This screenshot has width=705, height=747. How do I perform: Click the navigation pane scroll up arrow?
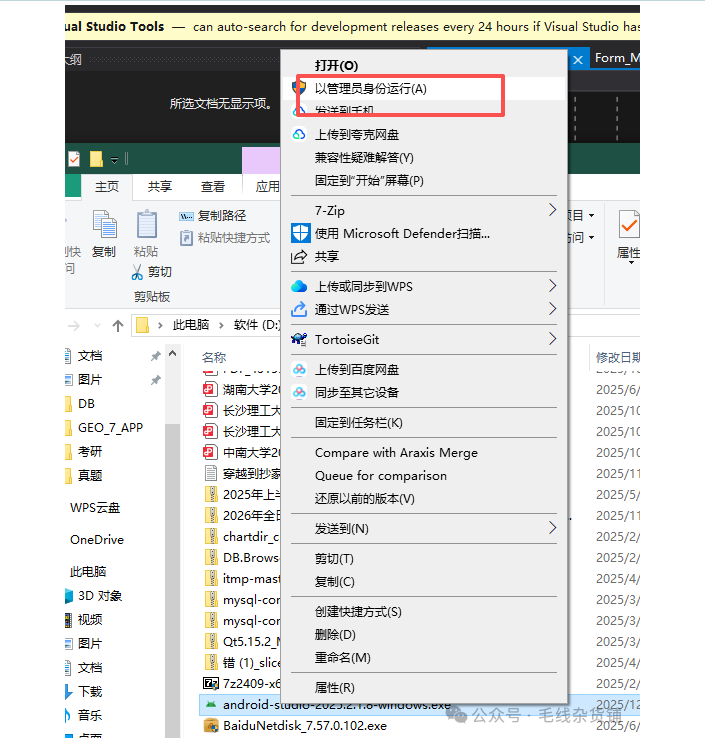[172, 353]
